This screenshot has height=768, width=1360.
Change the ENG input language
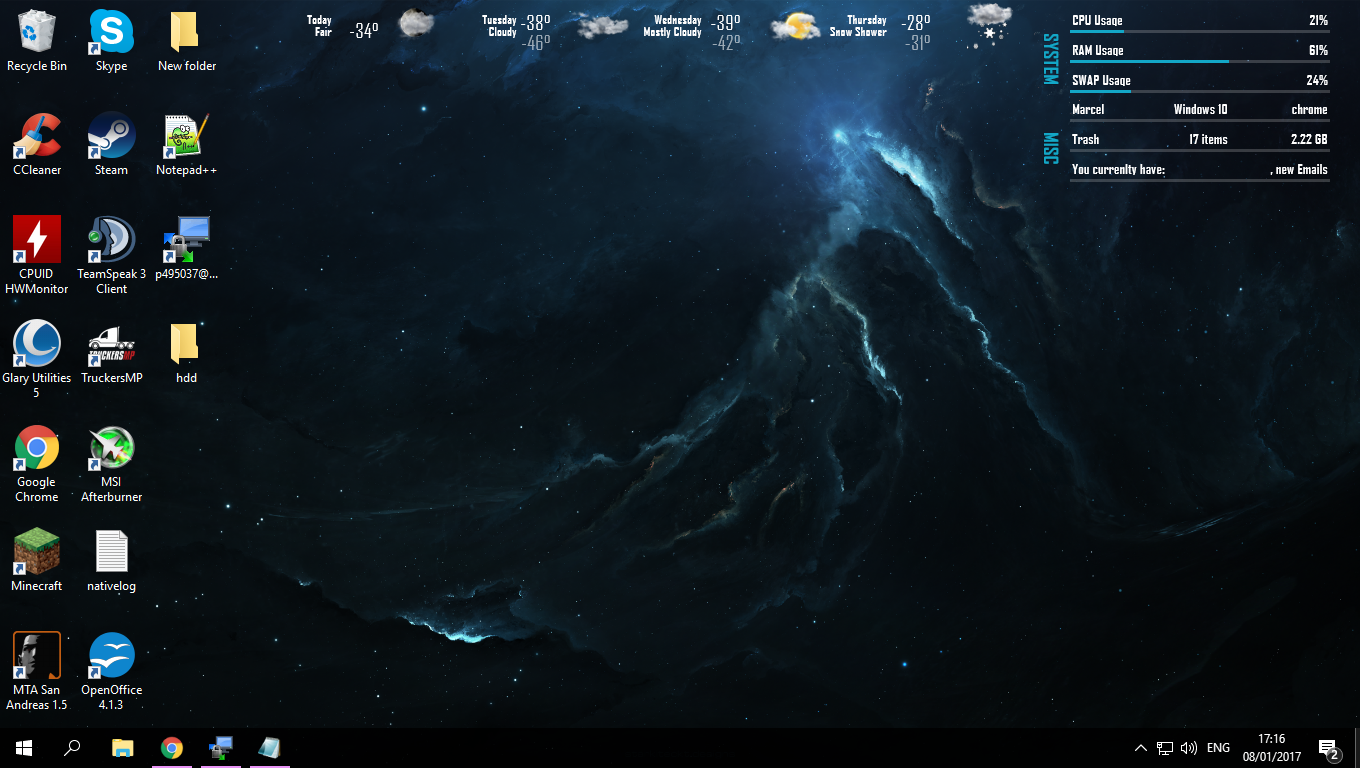click(1218, 748)
